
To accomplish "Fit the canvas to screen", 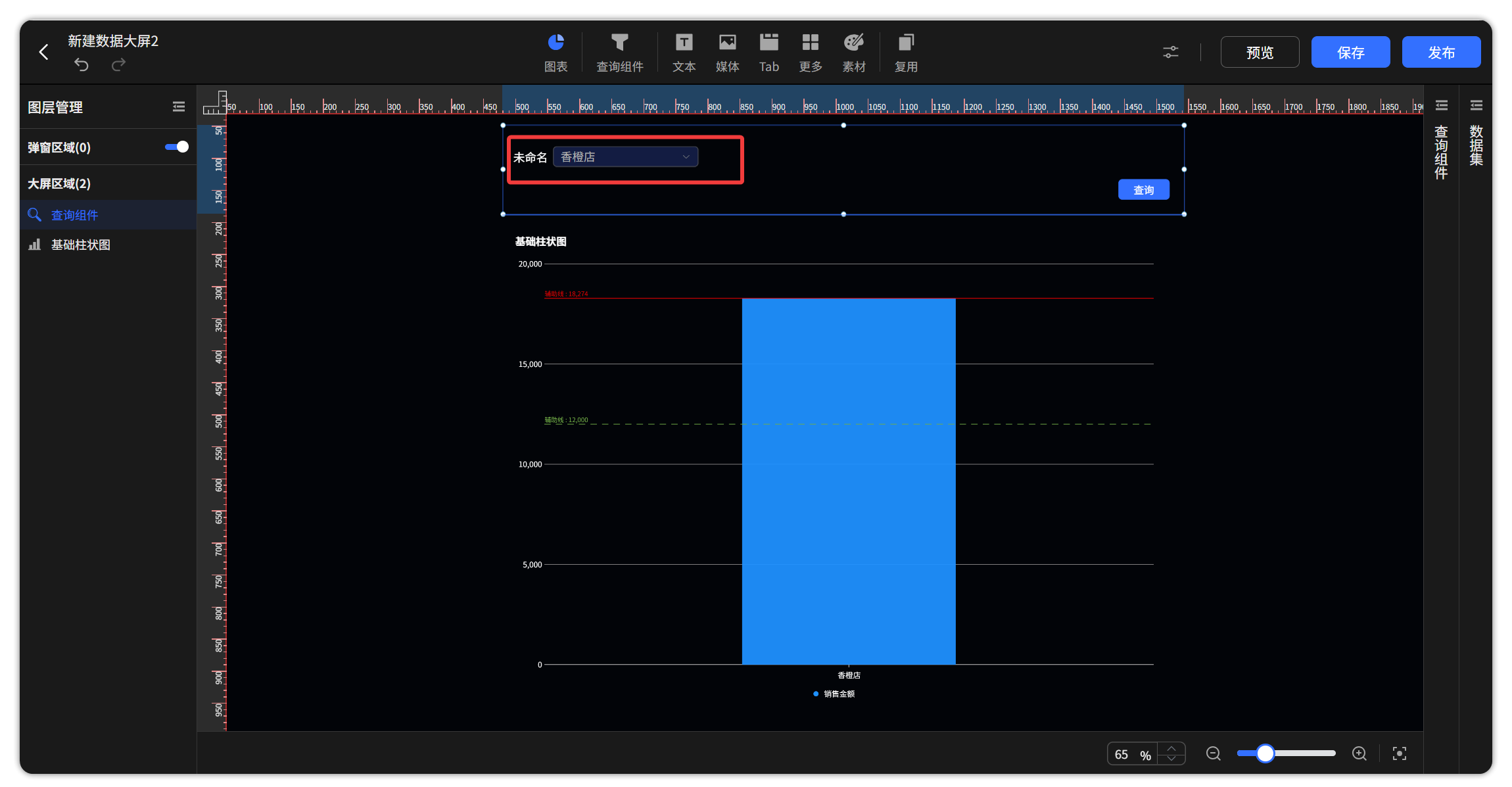I will coord(1400,753).
